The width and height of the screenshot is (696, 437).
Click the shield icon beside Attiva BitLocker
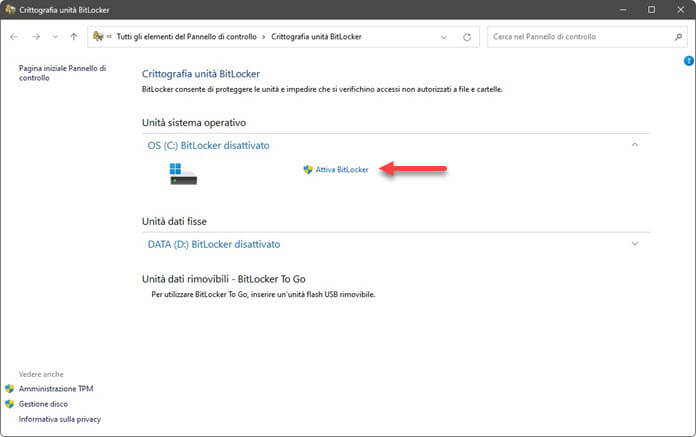(308, 169)
